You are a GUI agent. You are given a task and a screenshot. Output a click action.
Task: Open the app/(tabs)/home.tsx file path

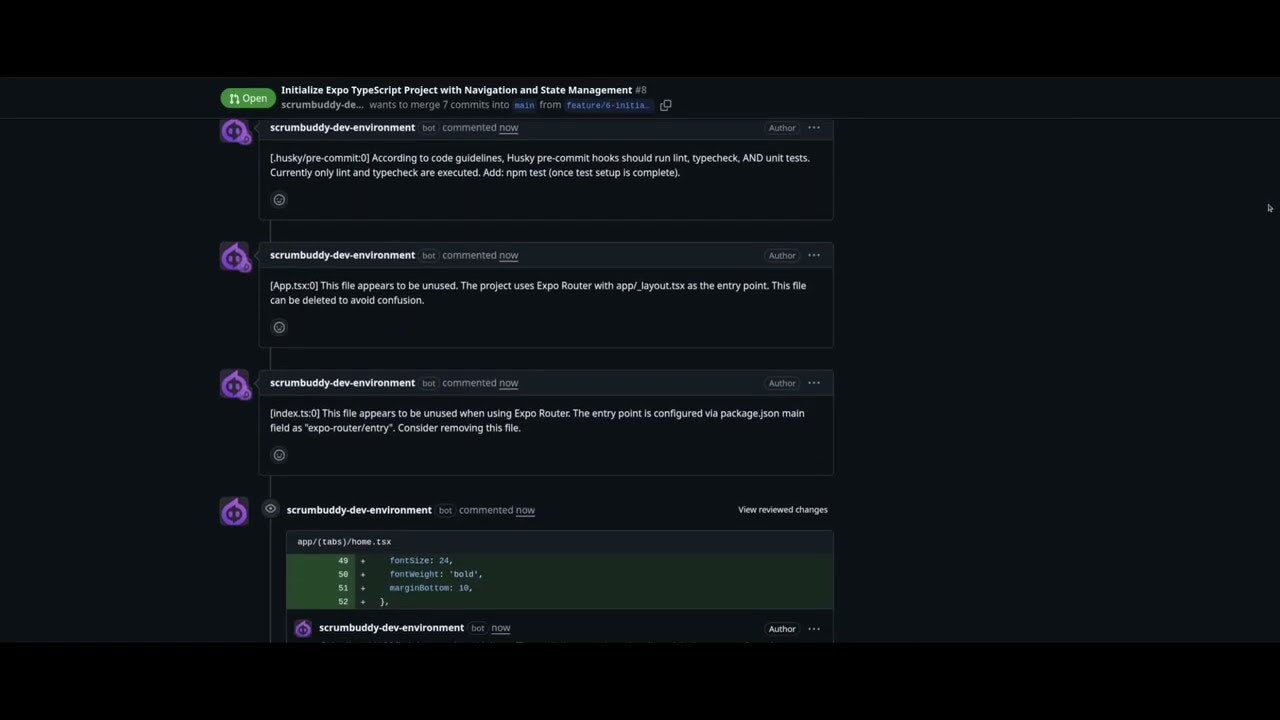[x=344, y=542]
